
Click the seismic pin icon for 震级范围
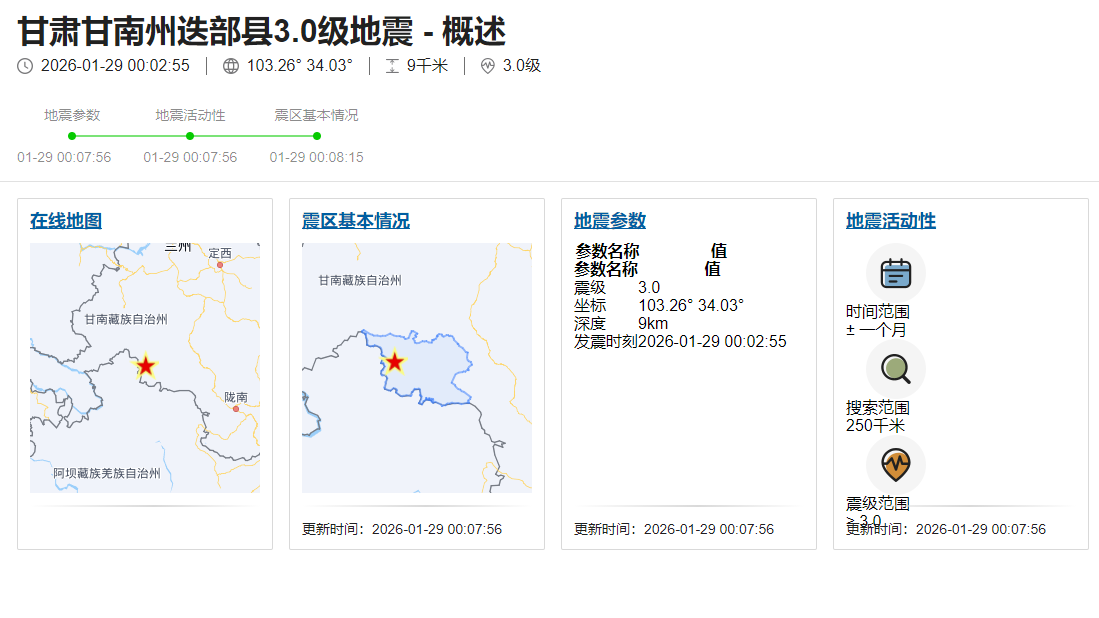(895, 465)
